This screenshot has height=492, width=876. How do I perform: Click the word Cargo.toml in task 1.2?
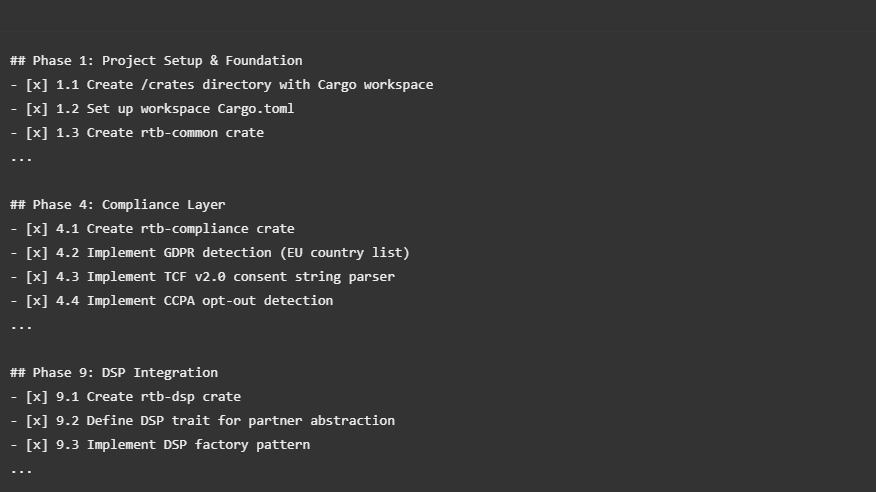point(256,109)
